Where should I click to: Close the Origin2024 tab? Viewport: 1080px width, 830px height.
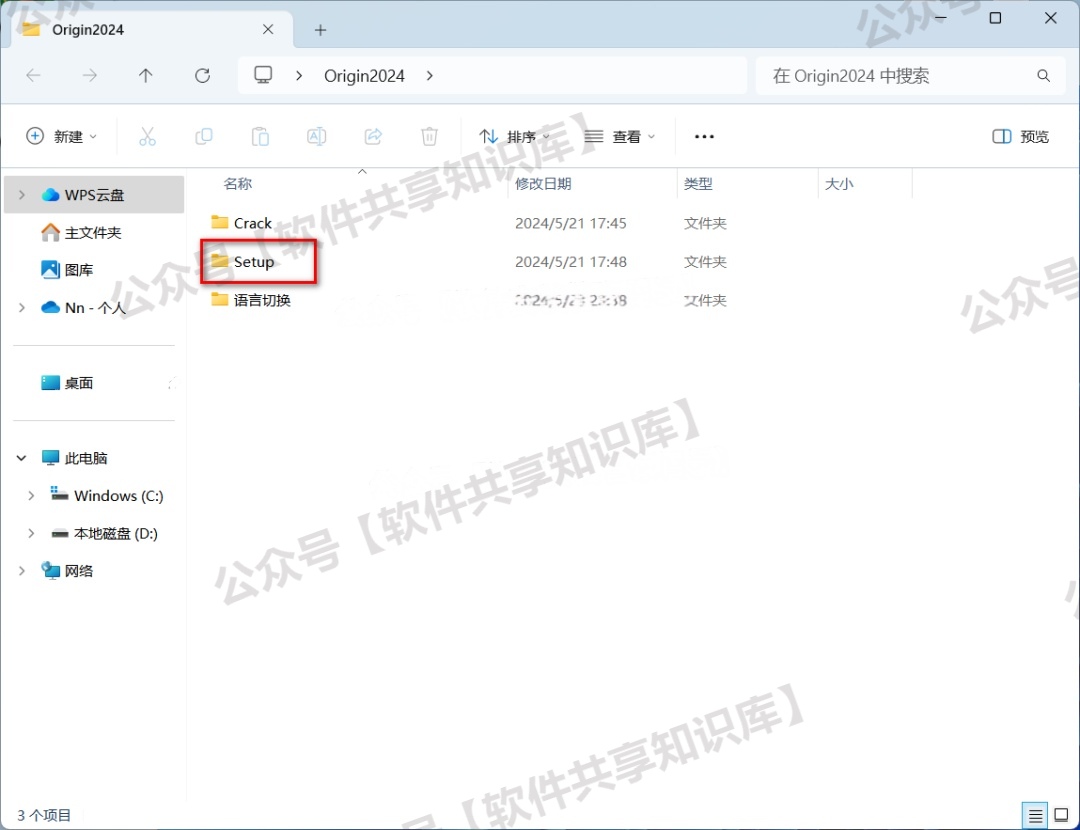268,30
